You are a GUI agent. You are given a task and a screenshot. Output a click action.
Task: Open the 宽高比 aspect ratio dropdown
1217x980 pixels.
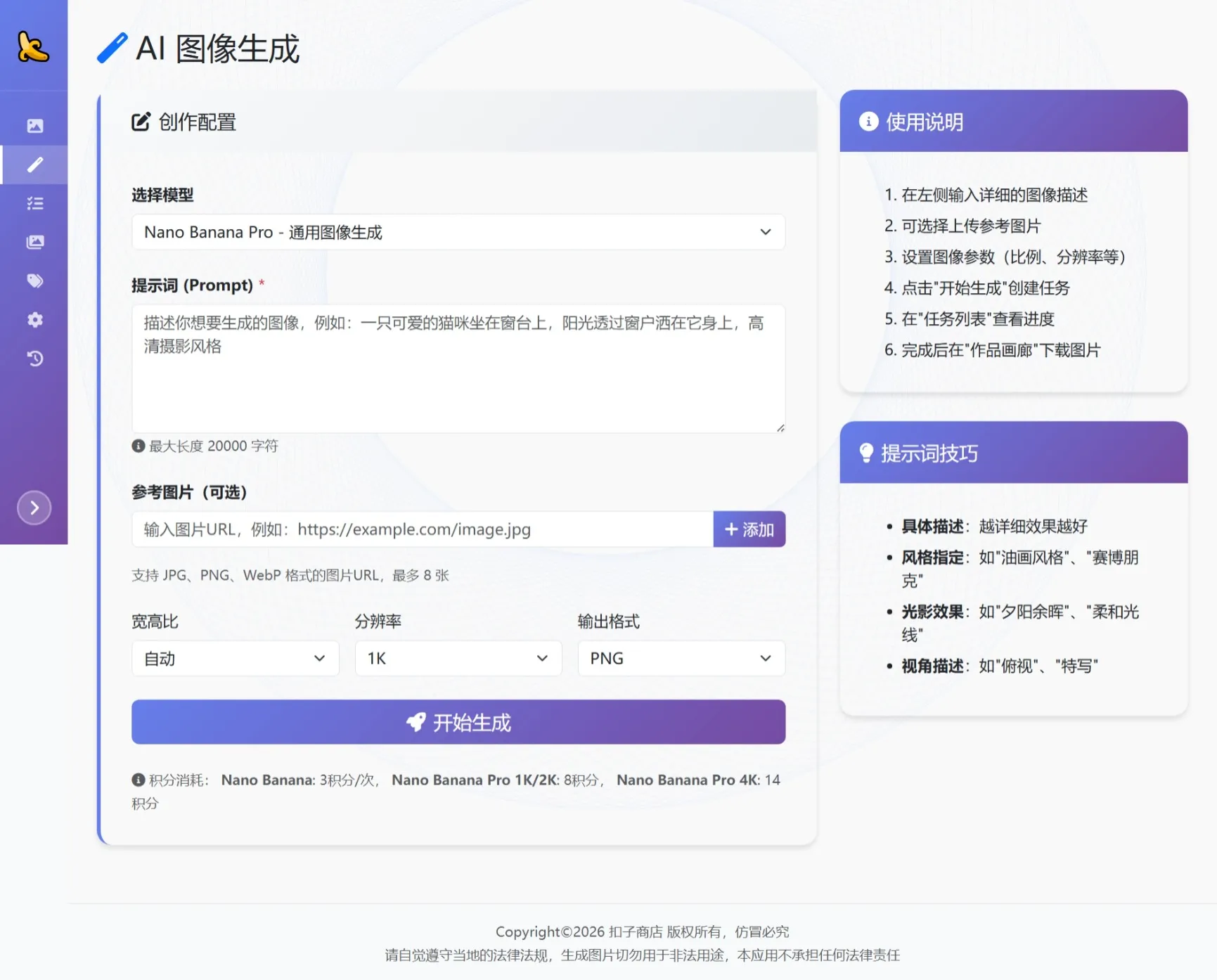point(235,658)
